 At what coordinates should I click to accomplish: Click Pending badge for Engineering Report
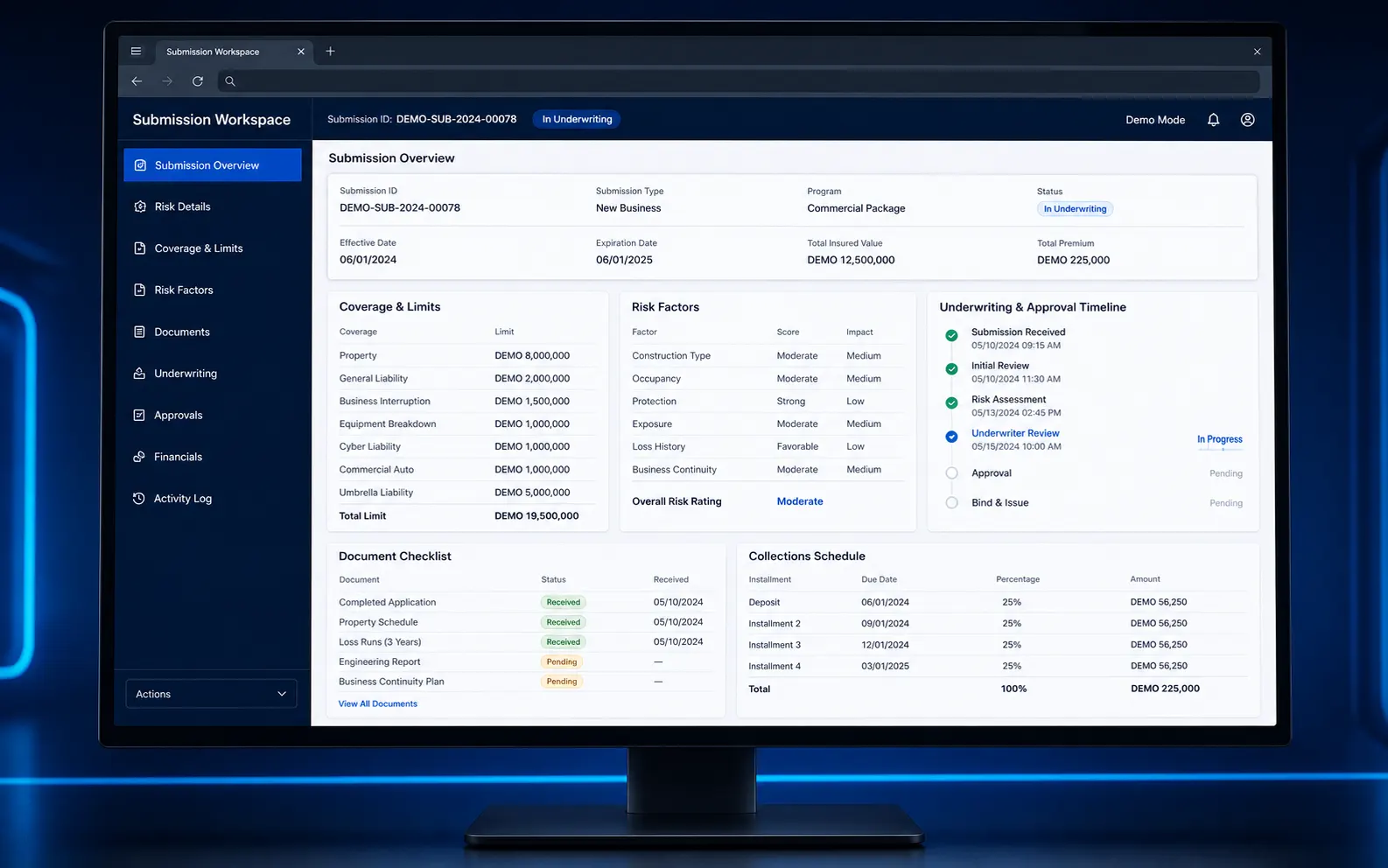point(562,662)
